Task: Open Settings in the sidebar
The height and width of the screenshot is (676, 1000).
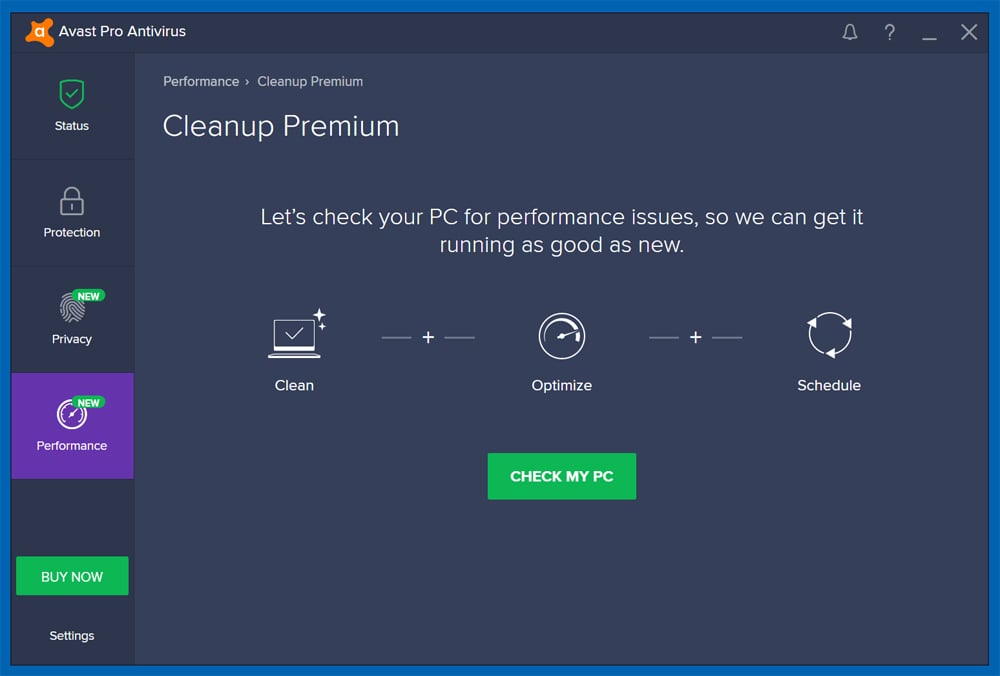Action: [72, 636]
